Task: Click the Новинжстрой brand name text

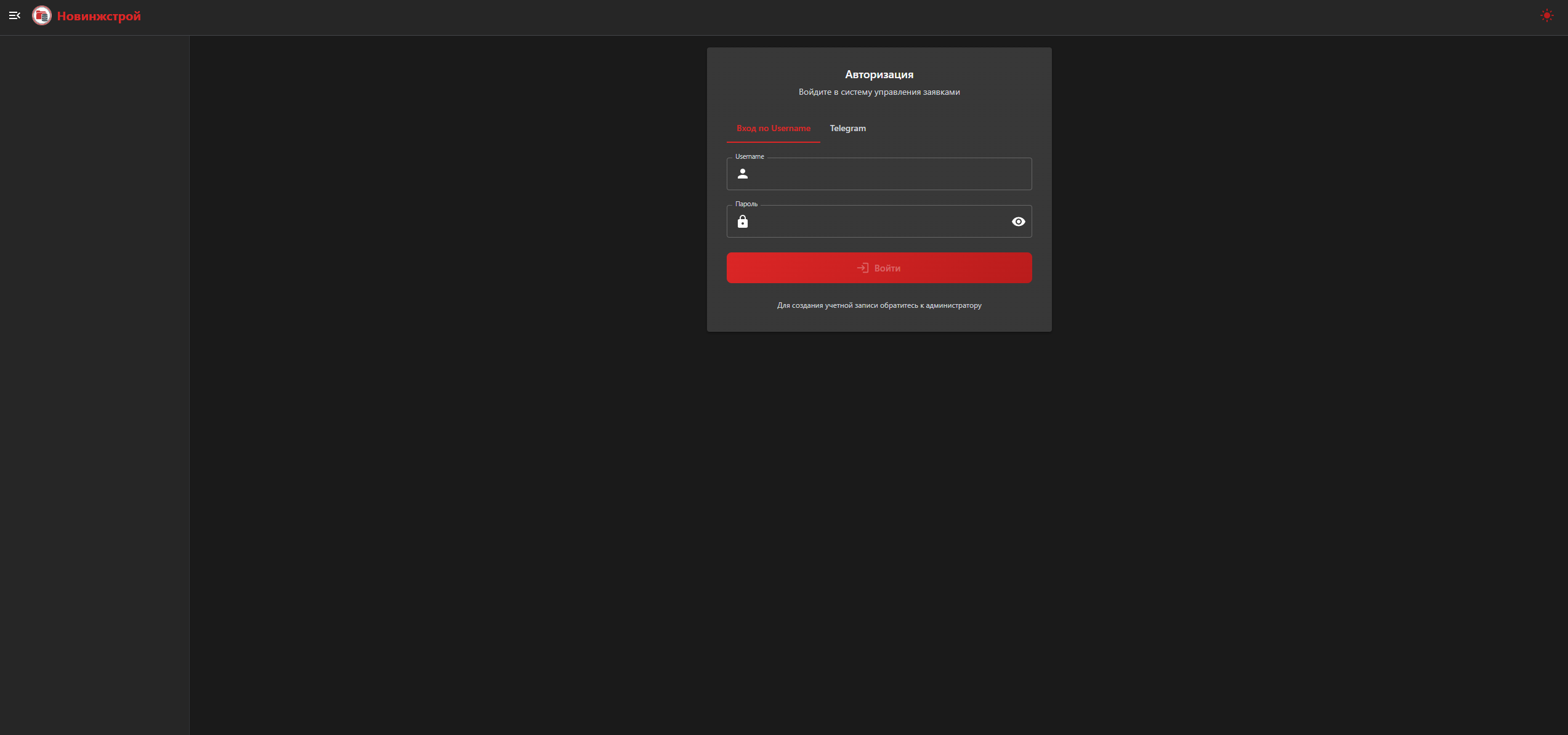Action: coord(99,17)
